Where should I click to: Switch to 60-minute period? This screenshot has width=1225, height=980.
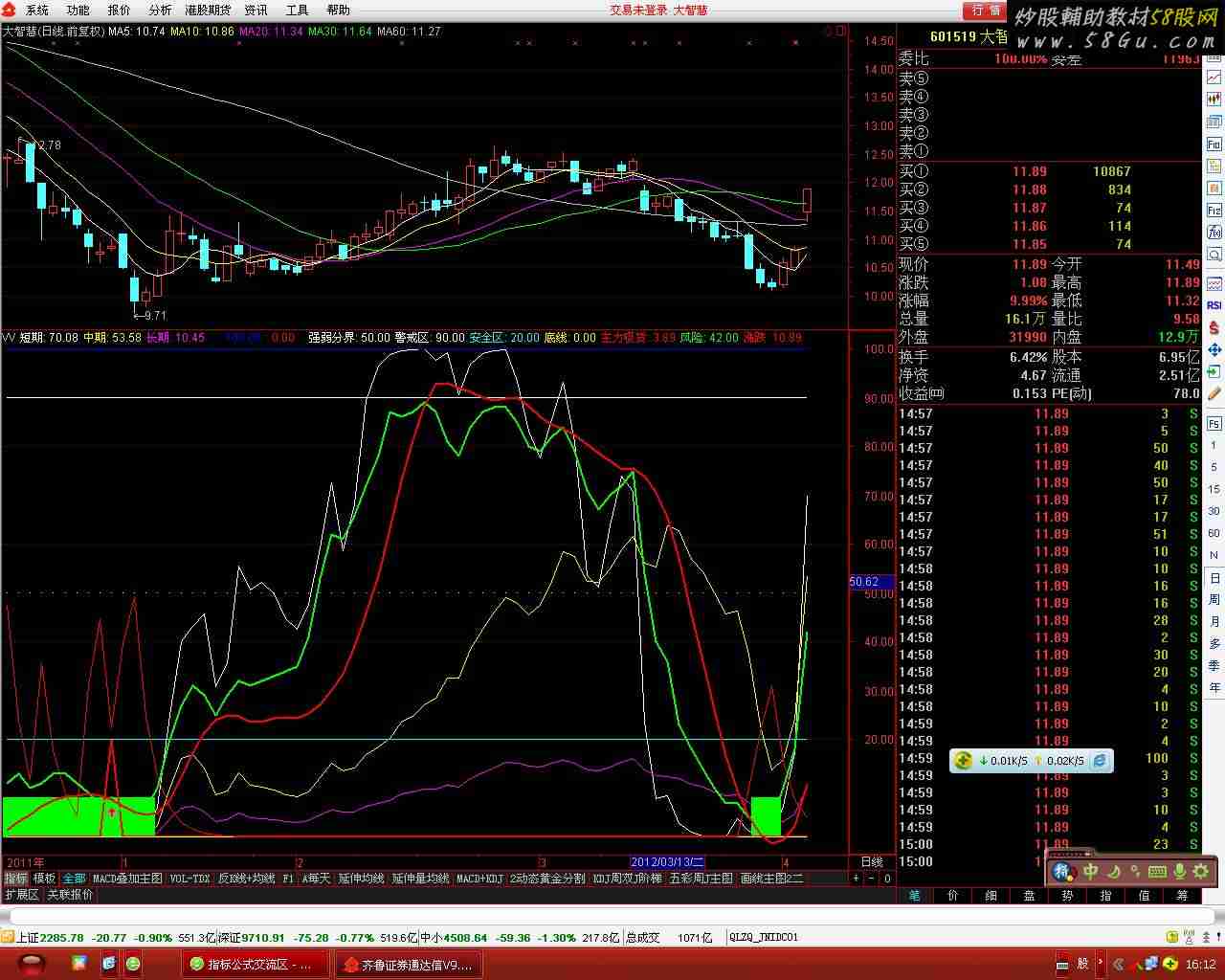point(1214,533)
